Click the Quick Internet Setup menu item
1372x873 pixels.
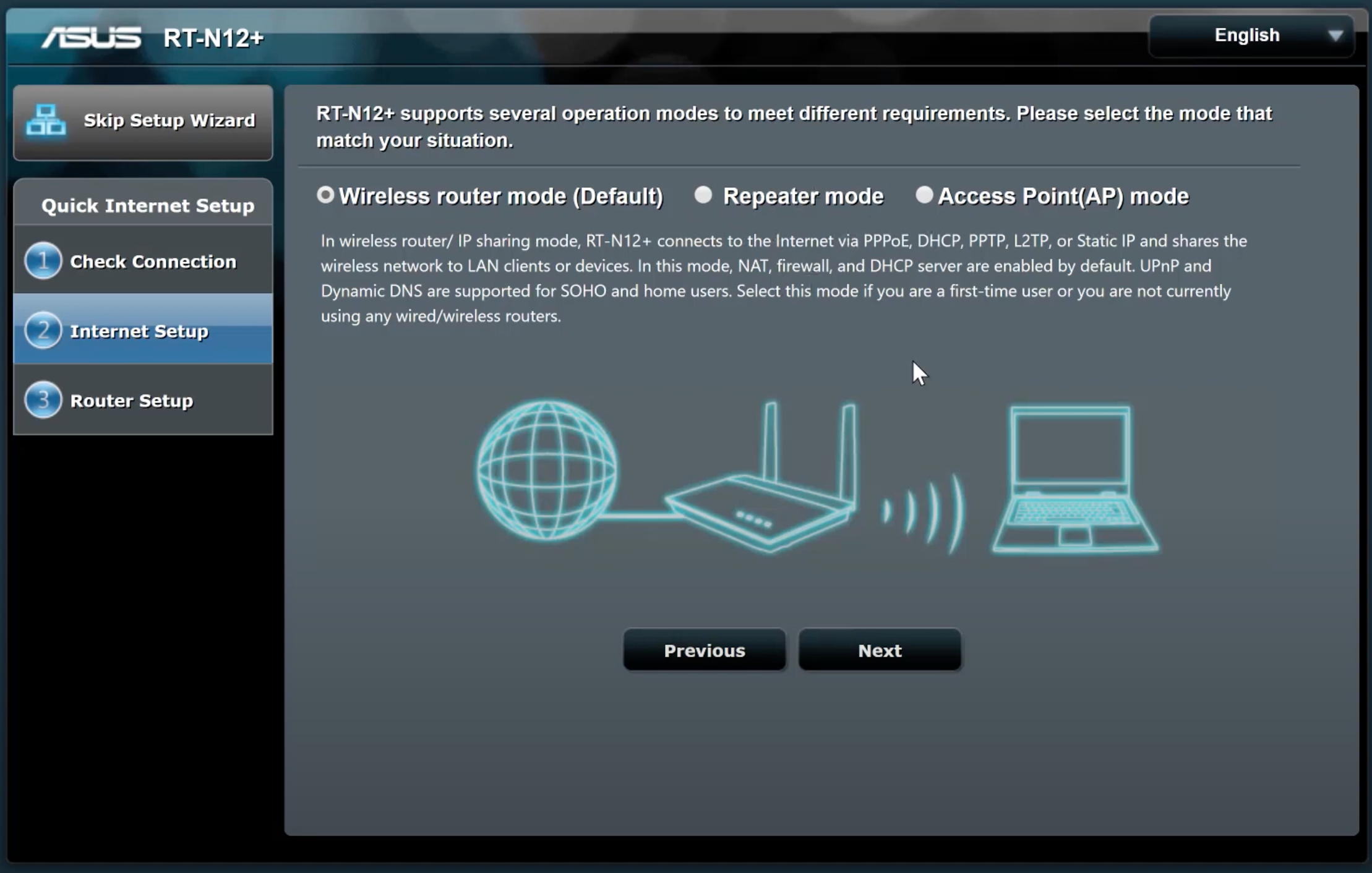coord(147,205)
